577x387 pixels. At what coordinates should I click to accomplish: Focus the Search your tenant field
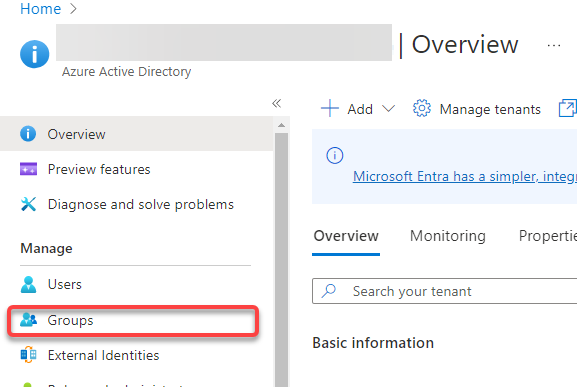coord(445,291)
